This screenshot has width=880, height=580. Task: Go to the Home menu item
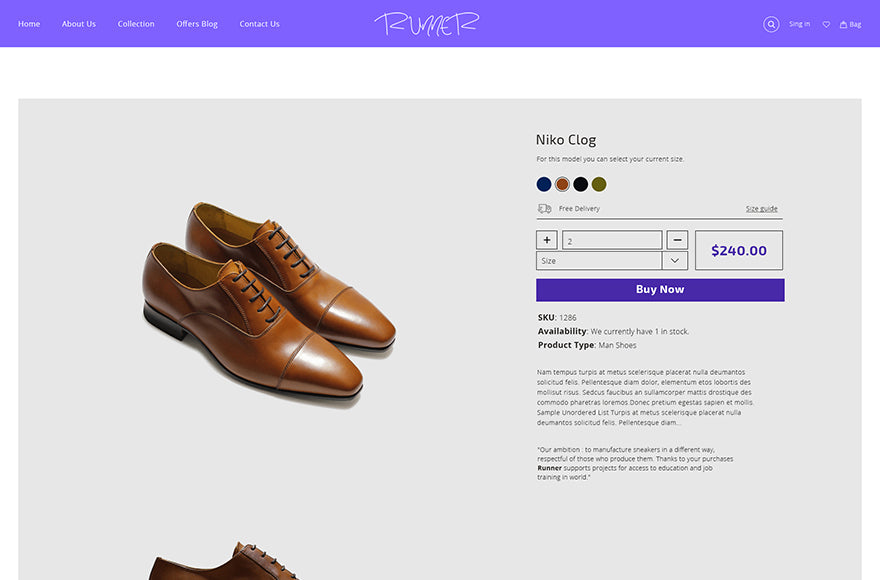click(29, 24)
